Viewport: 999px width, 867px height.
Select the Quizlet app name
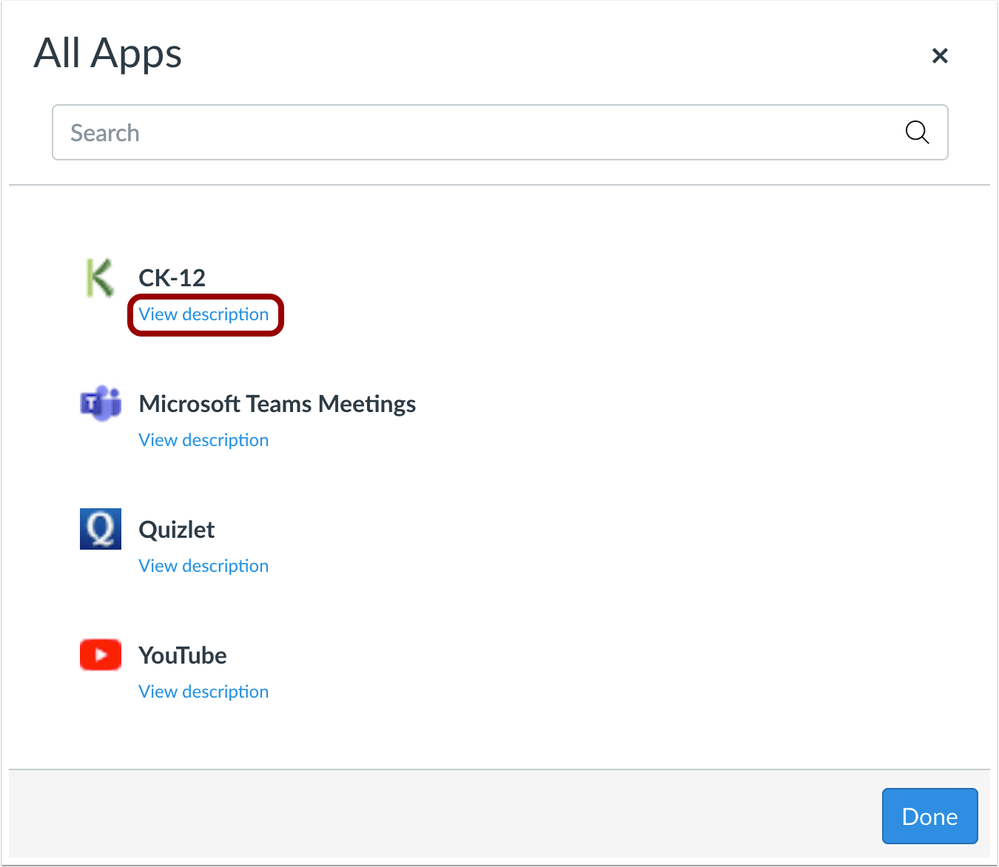click(176, 529)
